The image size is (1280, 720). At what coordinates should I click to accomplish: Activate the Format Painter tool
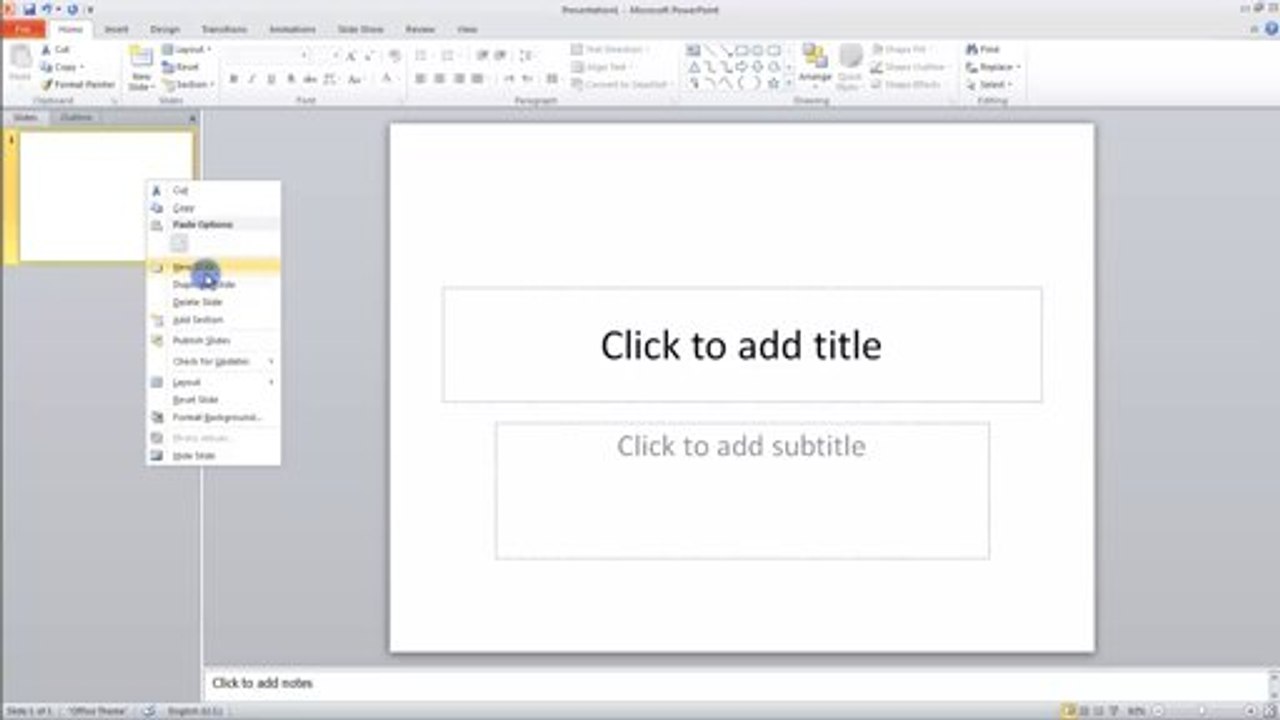[x=78, y=85]
